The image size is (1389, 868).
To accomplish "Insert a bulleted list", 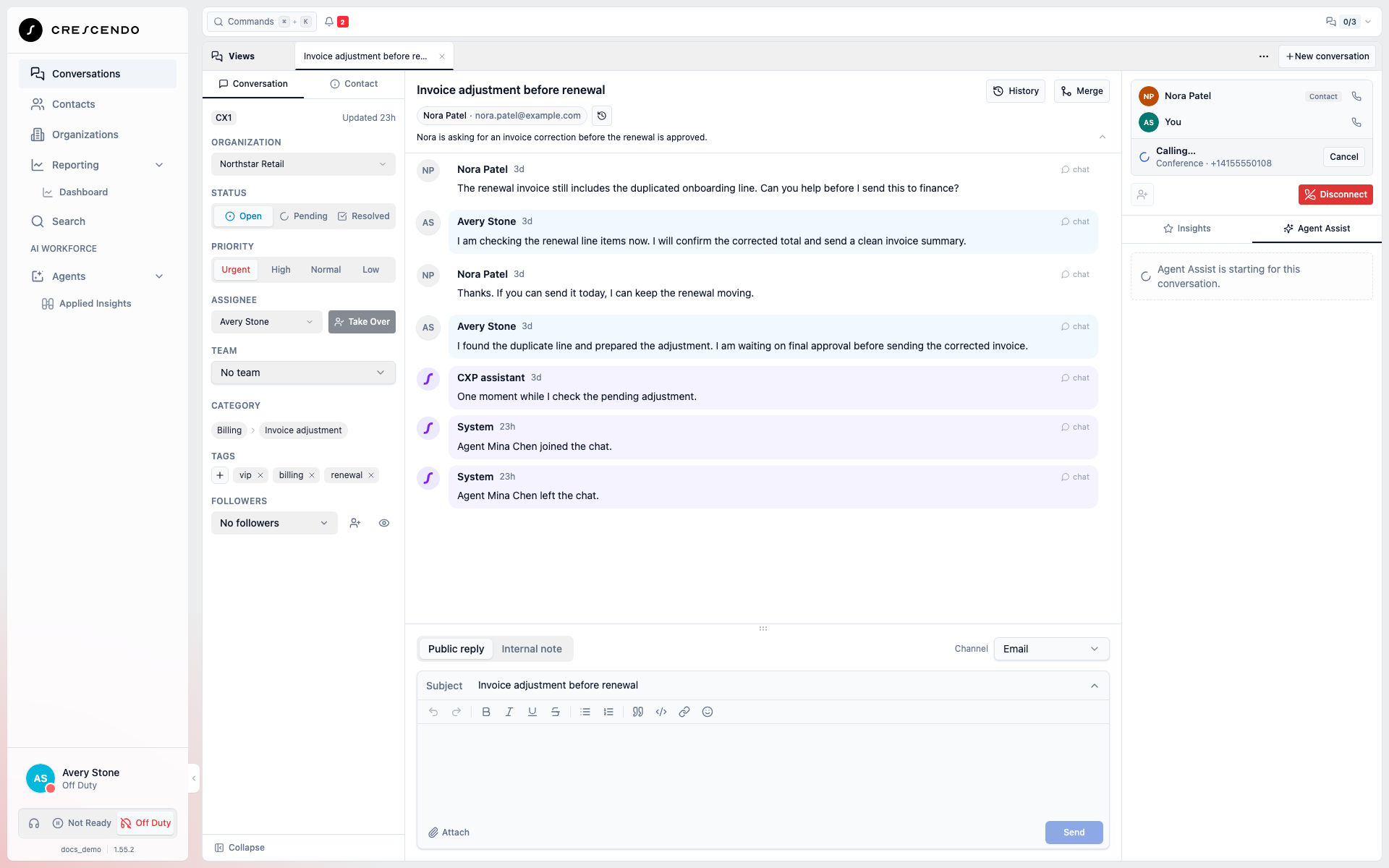I will (585, 712).
